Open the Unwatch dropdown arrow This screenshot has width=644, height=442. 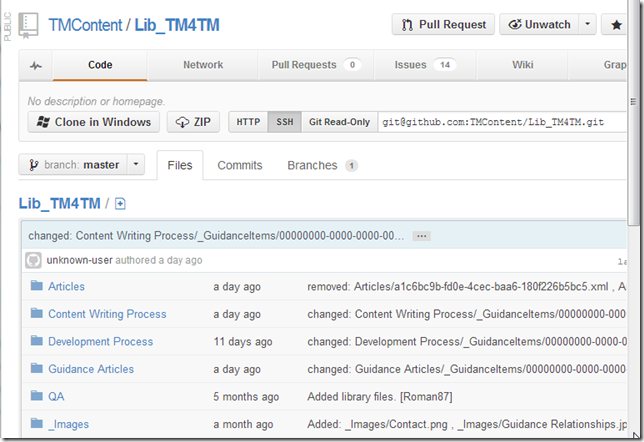[x=588, y=25]
